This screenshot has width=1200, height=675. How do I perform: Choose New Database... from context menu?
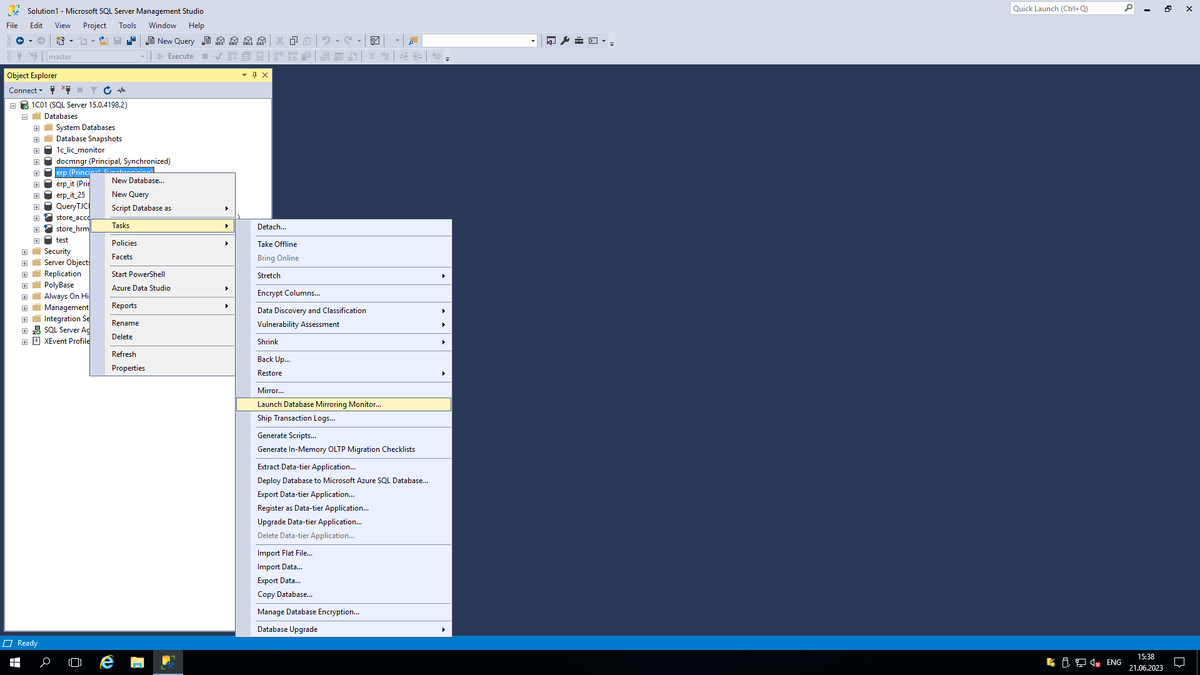162,180
